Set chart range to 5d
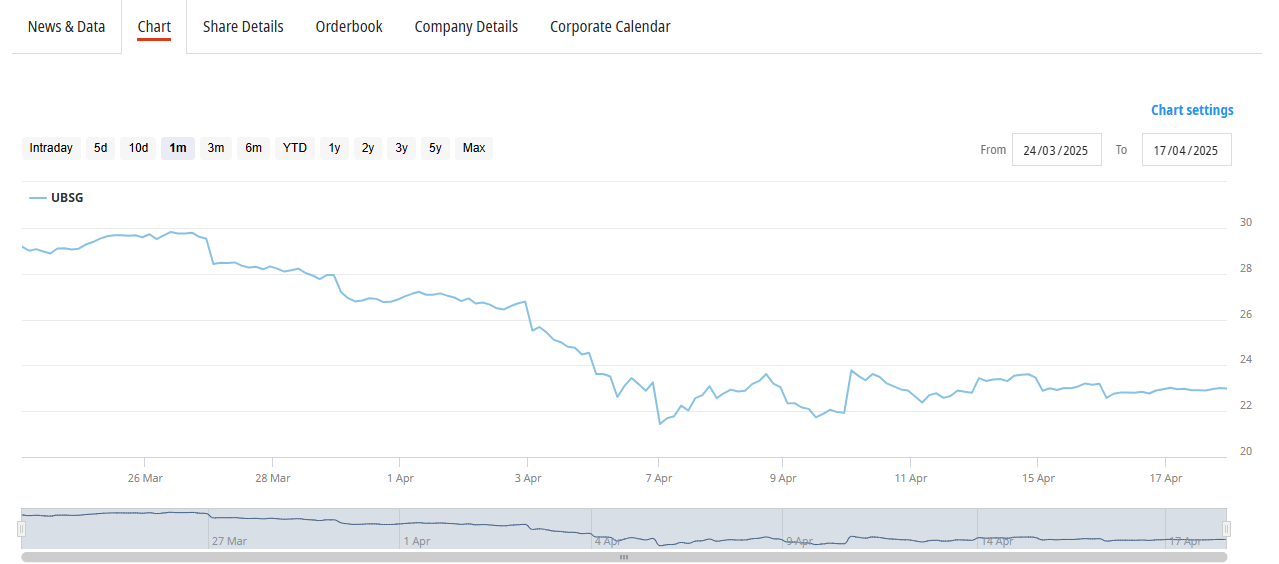Screen dimensions: 1279x564 pos(101,149)
